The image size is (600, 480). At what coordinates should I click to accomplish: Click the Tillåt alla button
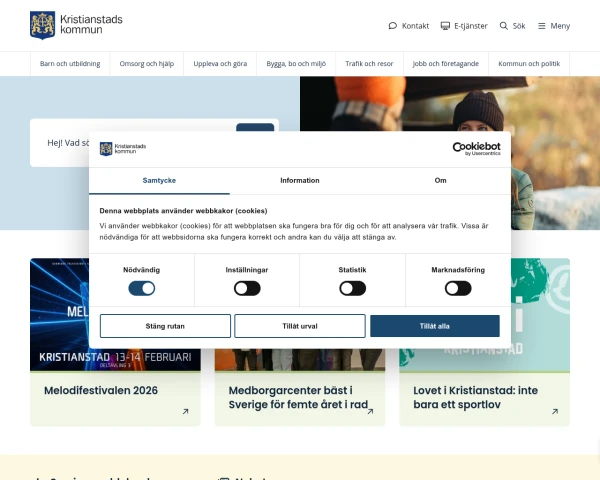(435, 326)
